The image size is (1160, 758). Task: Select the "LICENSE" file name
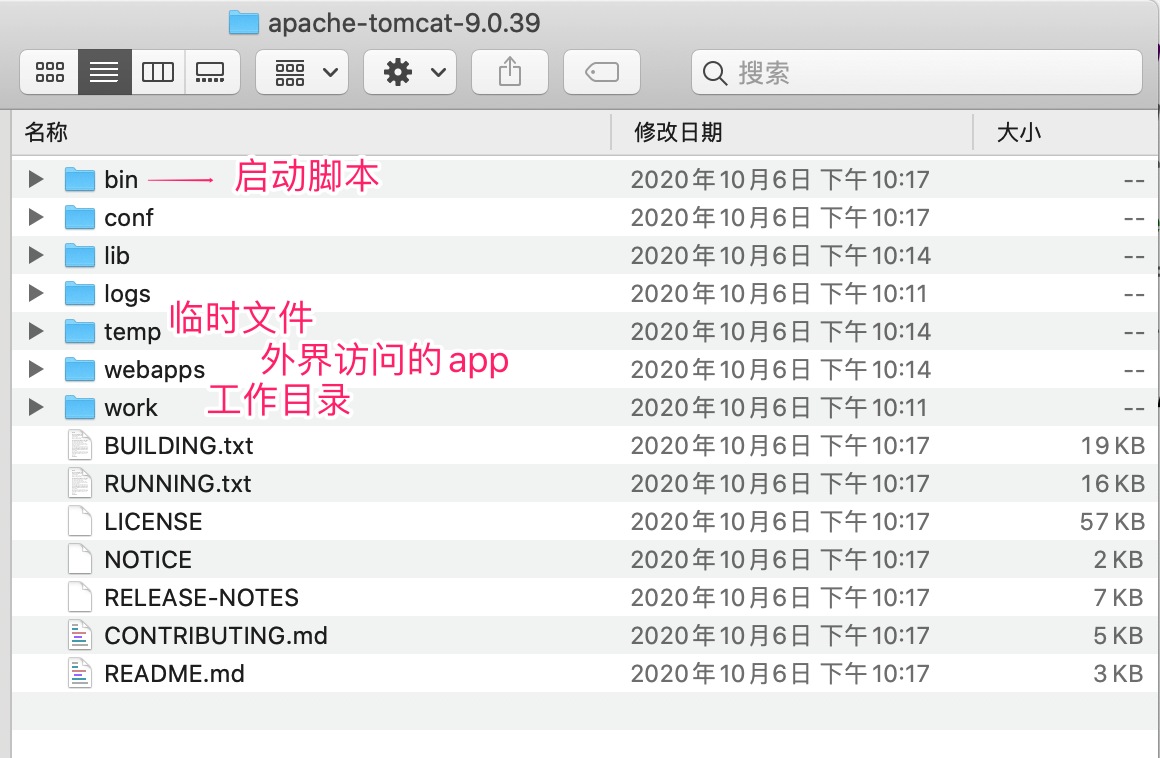point(153,521)
